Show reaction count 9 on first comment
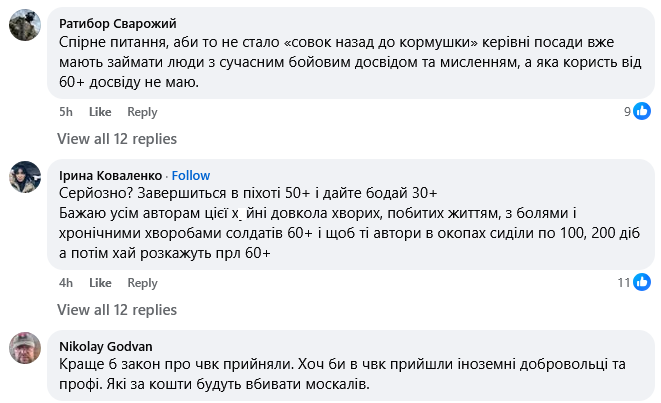The width and height of the screenshot is (661, 403). point(627,112)
